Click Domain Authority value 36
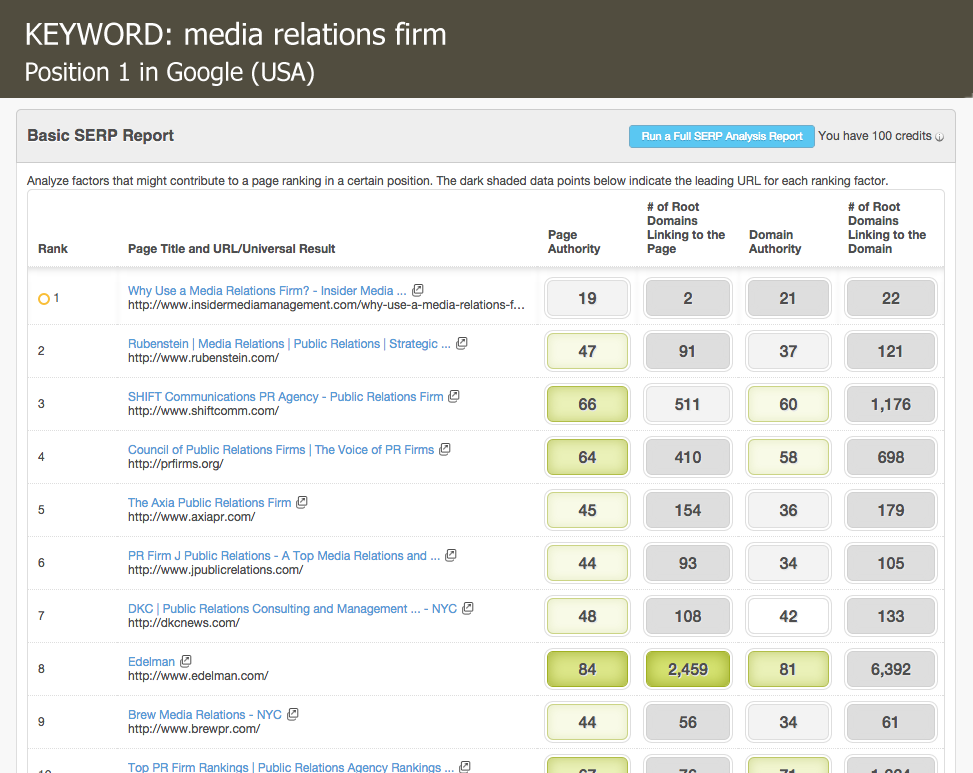This screenshot has height=773, width=973. pos(788,511)
